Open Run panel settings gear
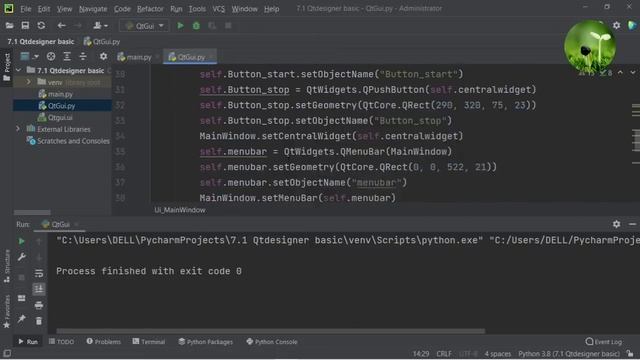Image resolution: width=640 pixels, height=360 pixels. pyautogui.click(x=616, y=224)
